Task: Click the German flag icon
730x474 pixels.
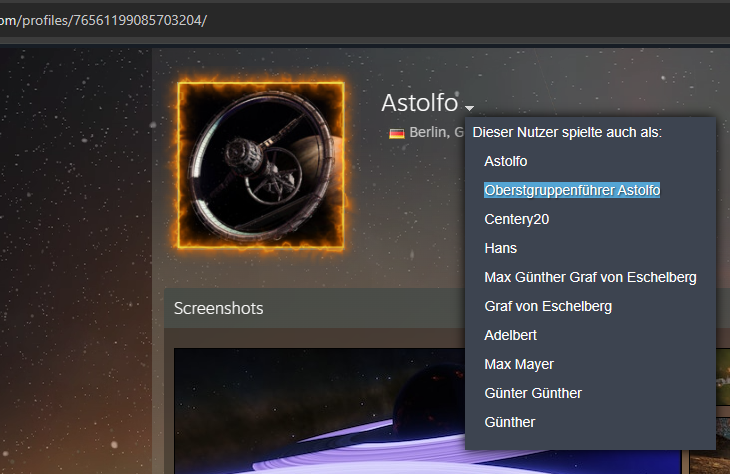Action: pos(396,133)
